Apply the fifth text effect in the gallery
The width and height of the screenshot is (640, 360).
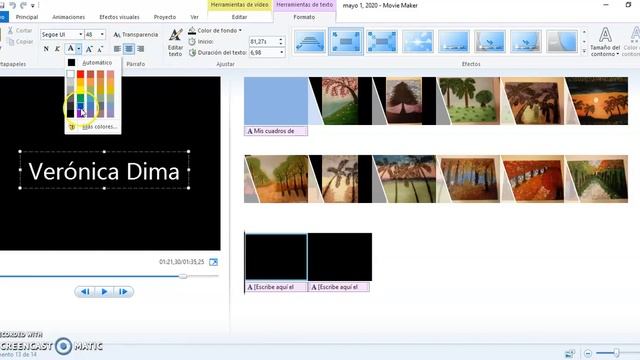(453, 41)
